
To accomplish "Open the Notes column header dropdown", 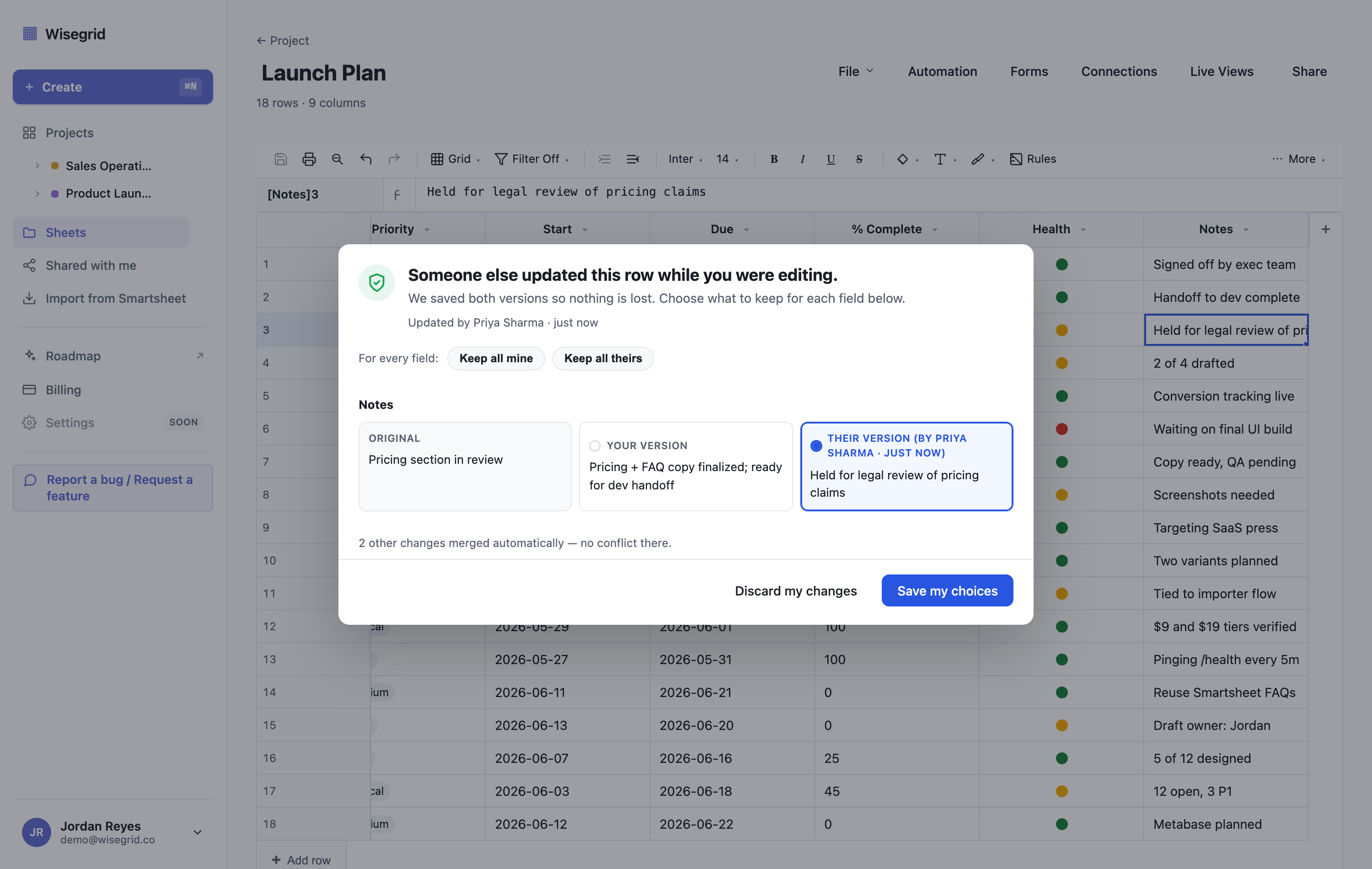I will click(x=1246, y=230).
